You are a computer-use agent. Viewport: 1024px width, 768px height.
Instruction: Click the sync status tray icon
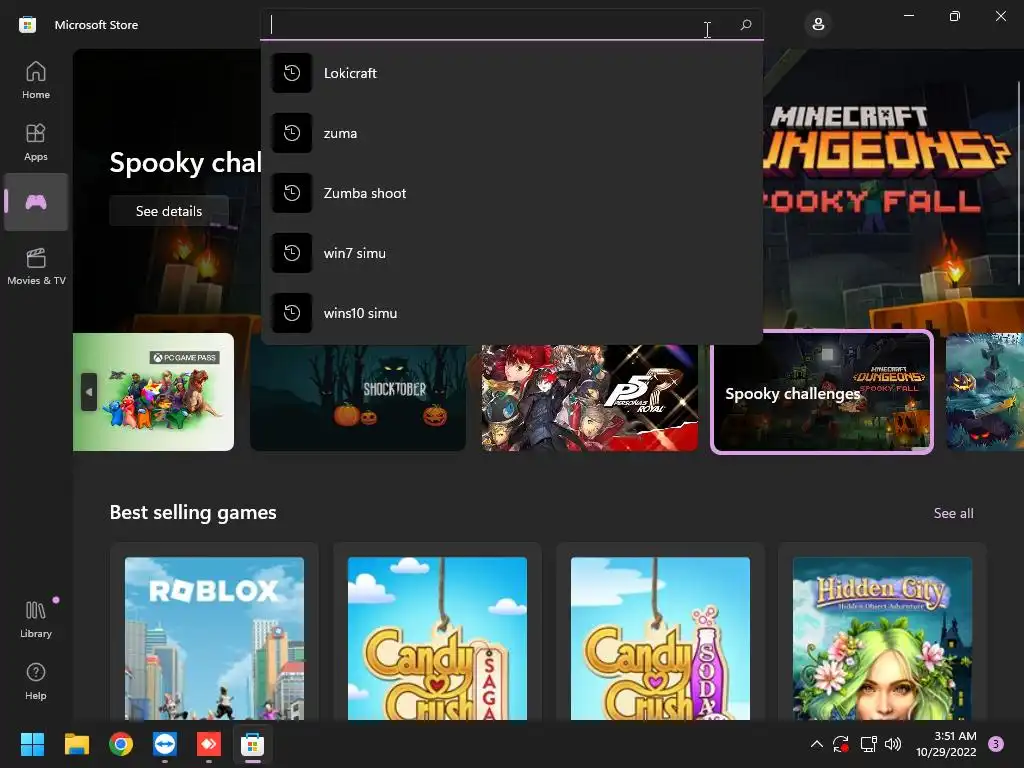[840, 744]
